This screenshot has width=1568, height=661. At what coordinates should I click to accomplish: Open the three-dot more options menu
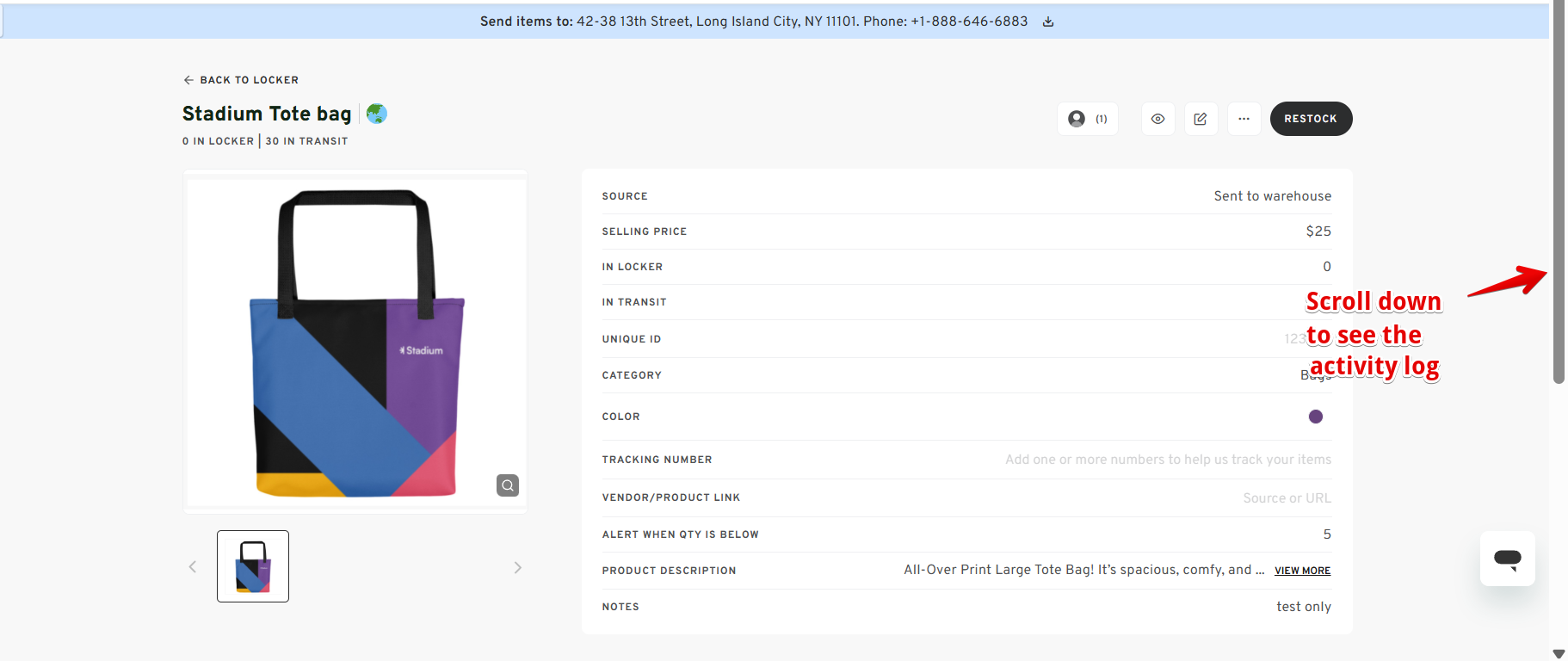coord(1244,119)
